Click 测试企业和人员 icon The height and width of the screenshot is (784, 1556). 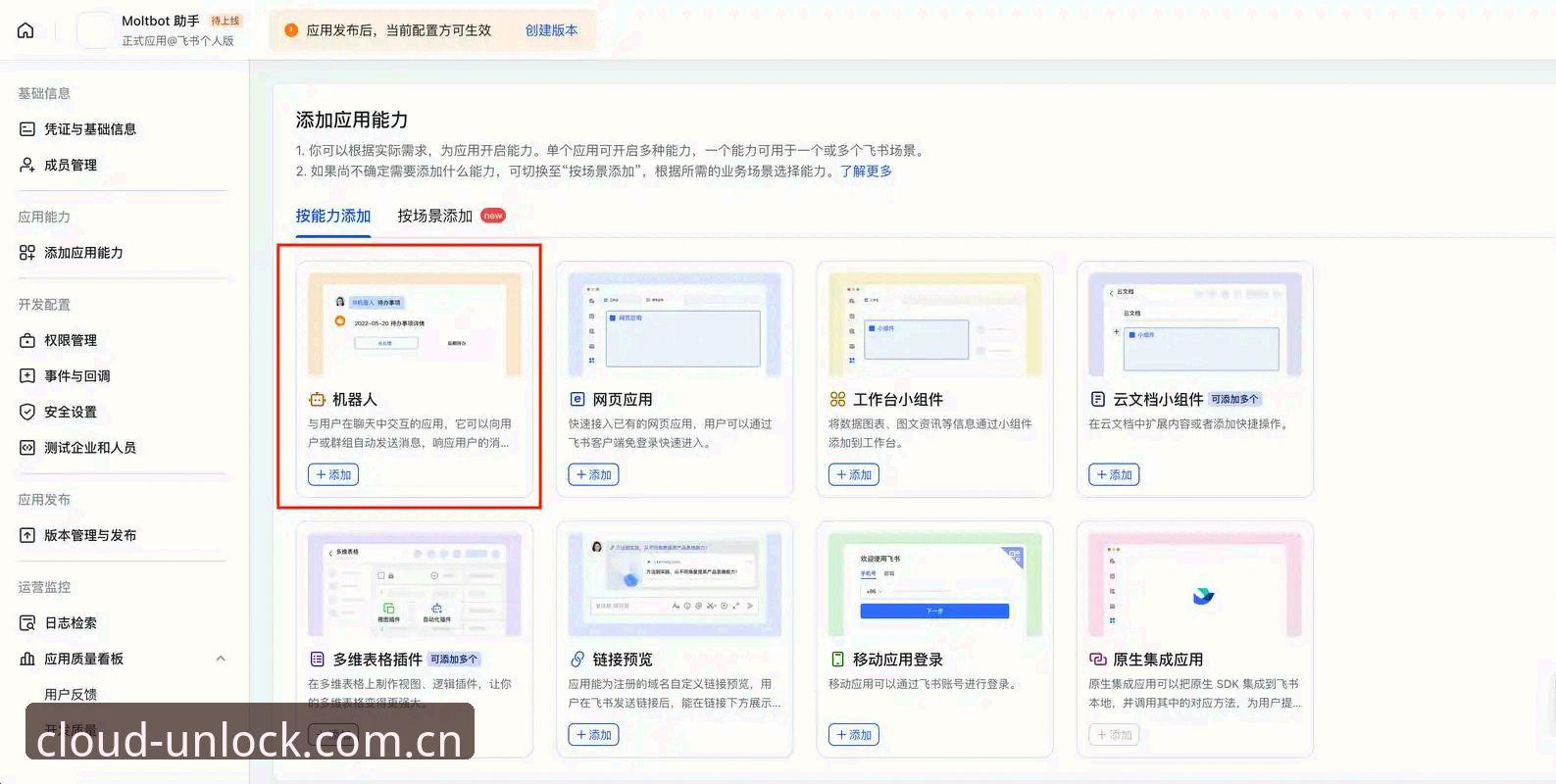click(27, 448)
